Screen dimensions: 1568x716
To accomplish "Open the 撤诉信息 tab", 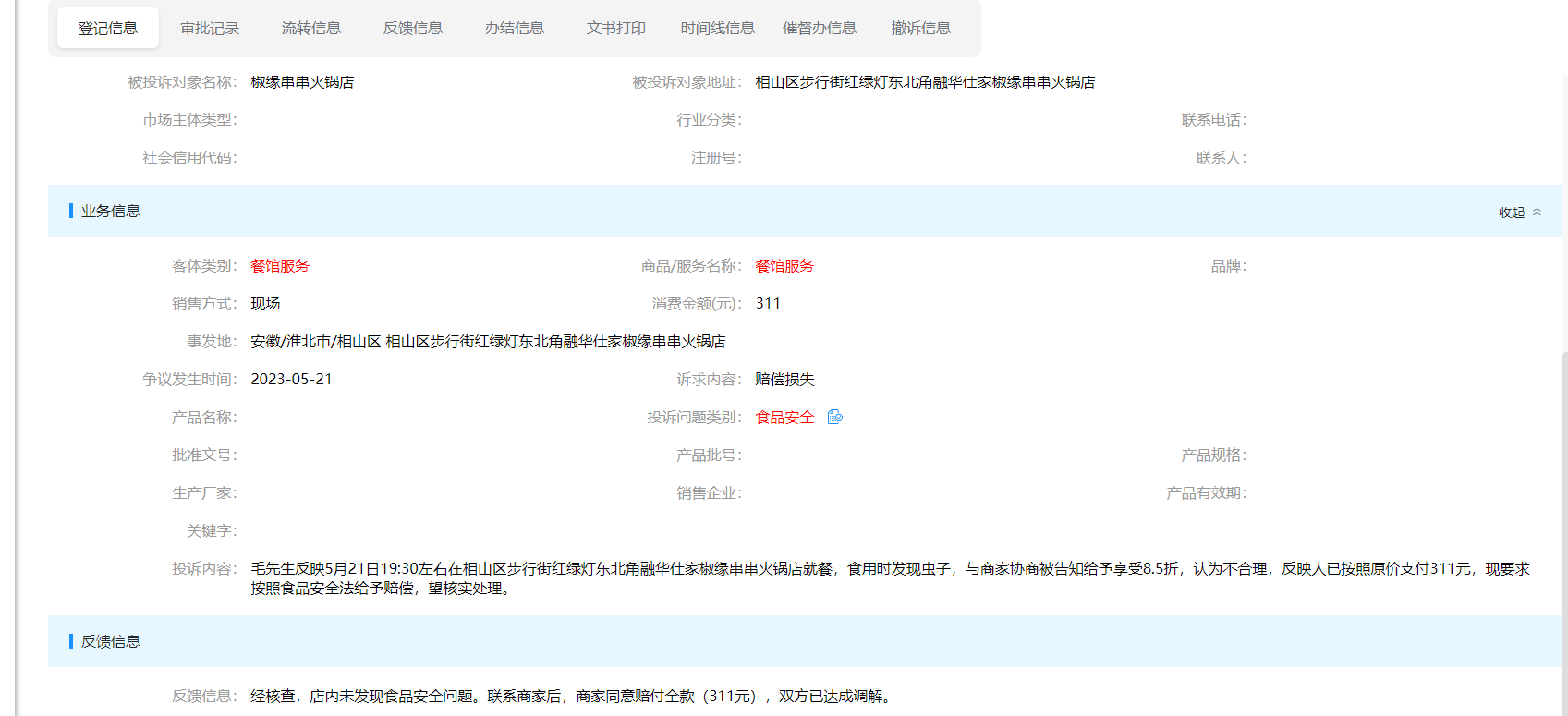I will pyautogui.click(x=921, y=28).
